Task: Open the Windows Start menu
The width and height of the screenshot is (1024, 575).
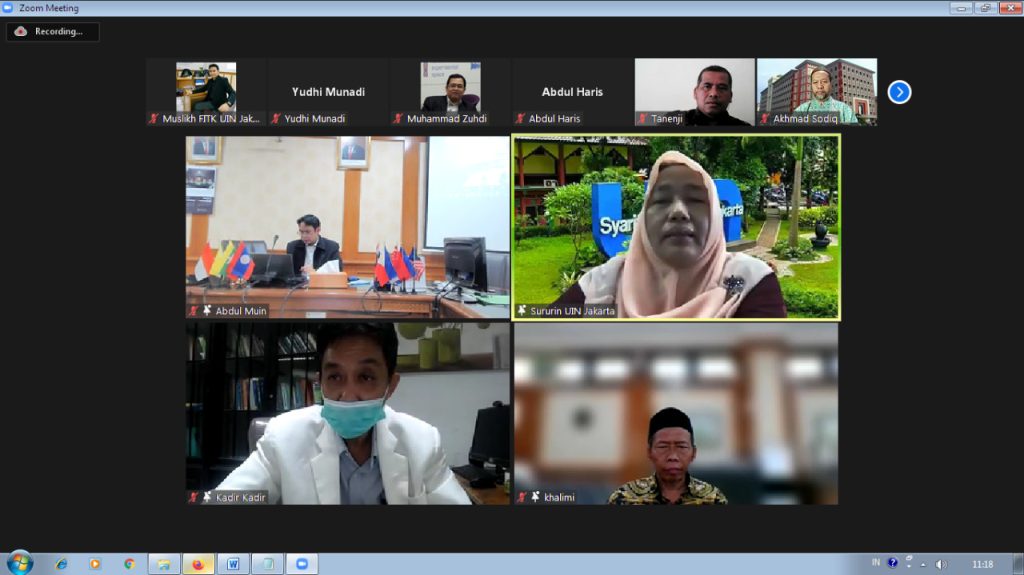Action: click(x=19, y=563)
